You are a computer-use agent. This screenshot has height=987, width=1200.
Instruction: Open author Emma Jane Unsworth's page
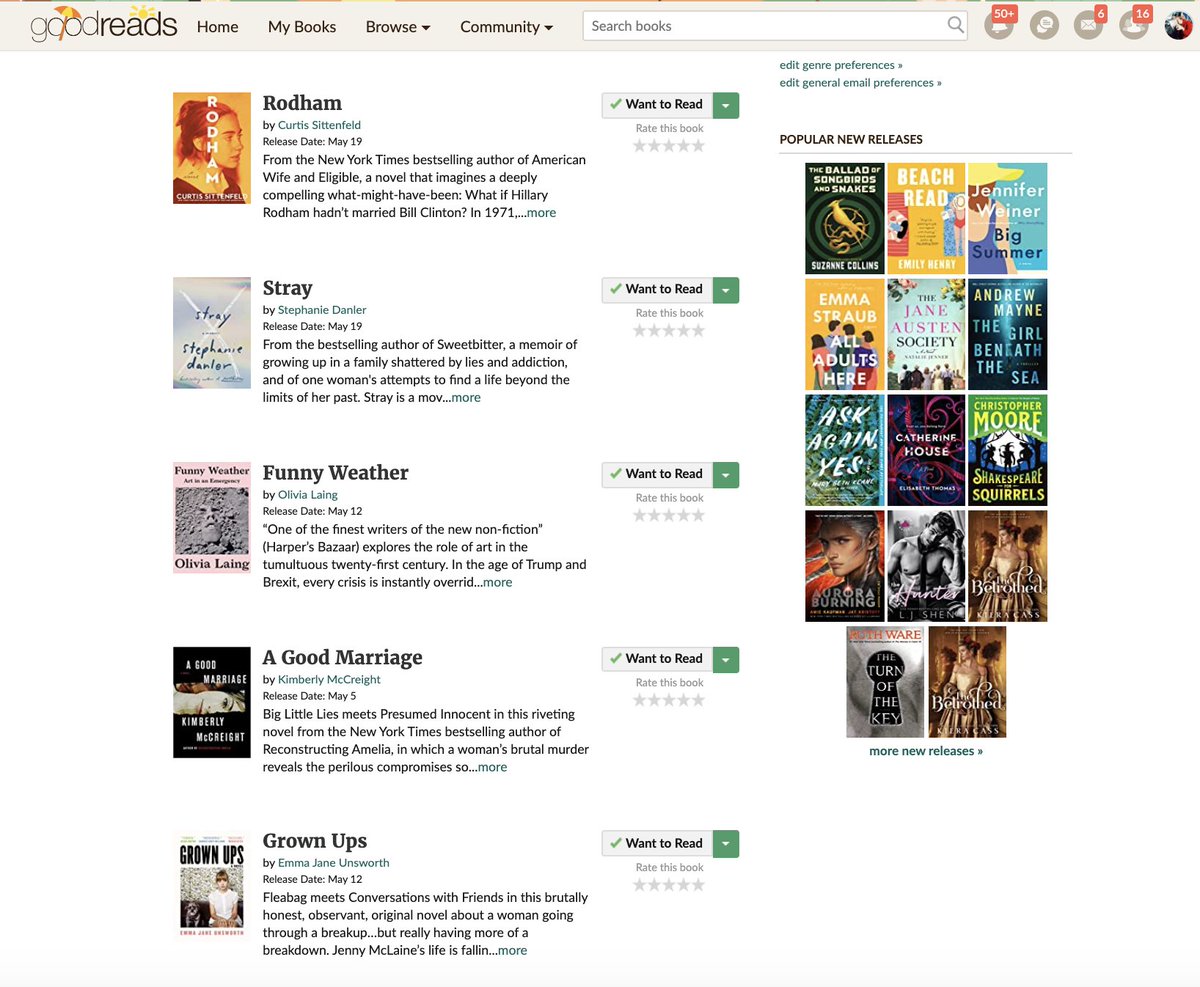click(x=333, y=863)
